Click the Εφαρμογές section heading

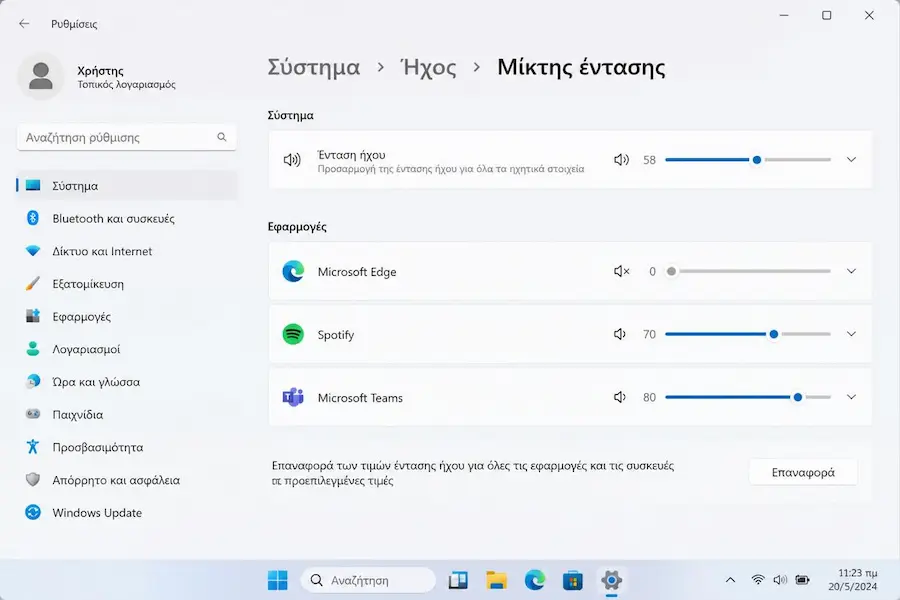(297, 227)
